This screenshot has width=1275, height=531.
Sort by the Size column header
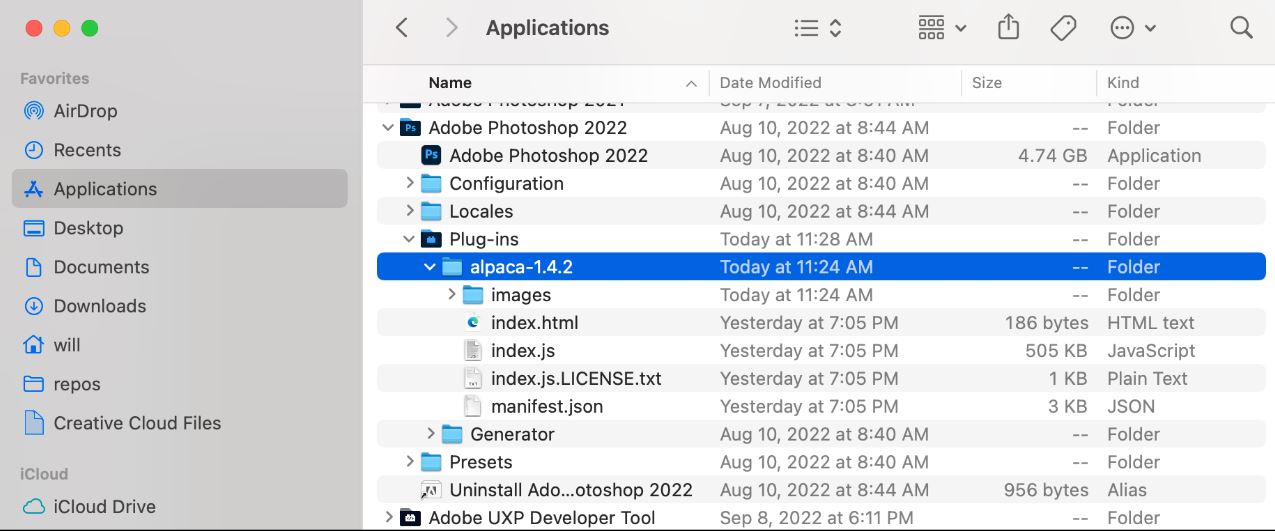(986, 83)
